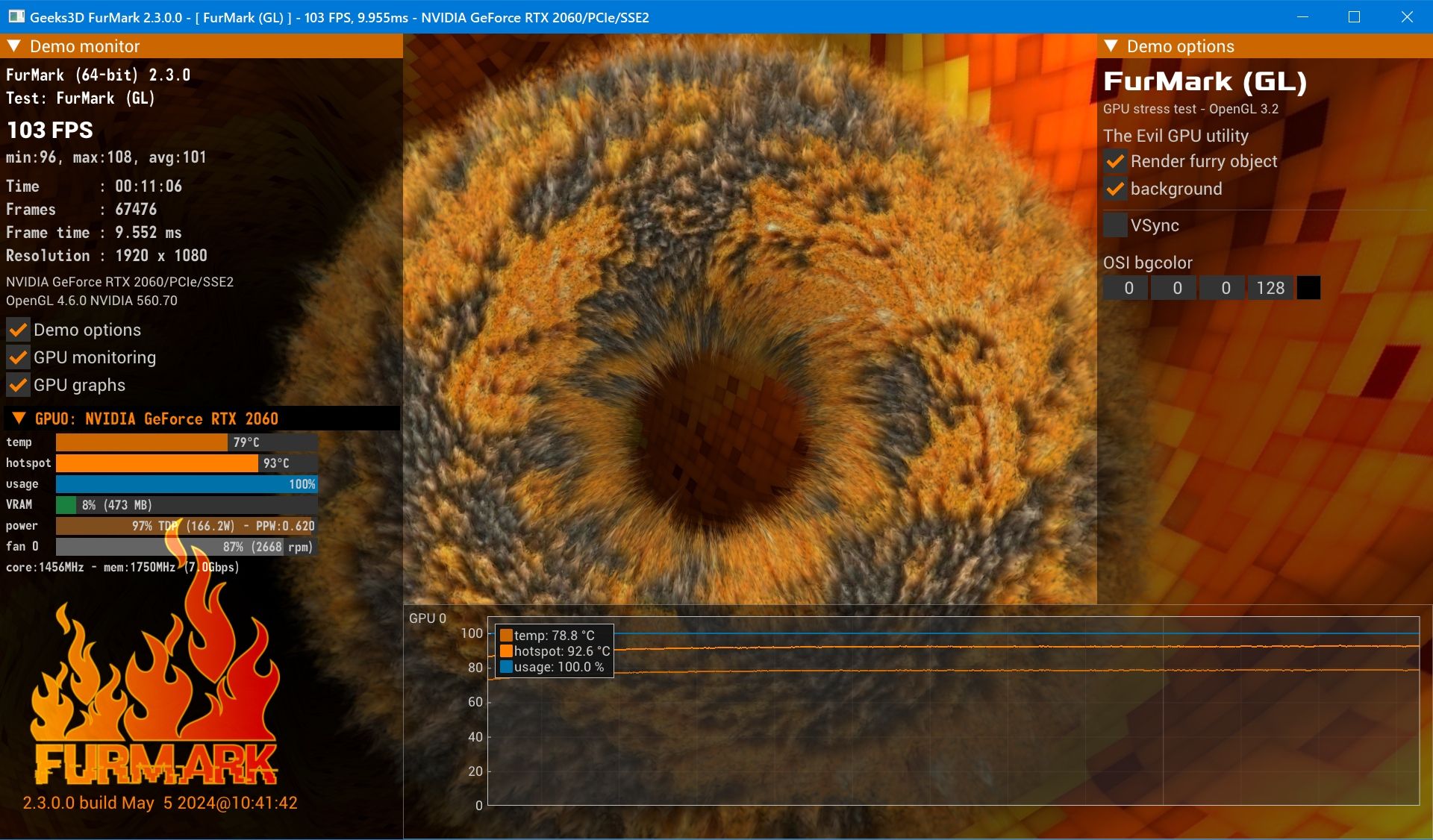Click the second OSI bgcolor green value field
This screenshot has height=840, width=1433.
[x=1174, y=288]
